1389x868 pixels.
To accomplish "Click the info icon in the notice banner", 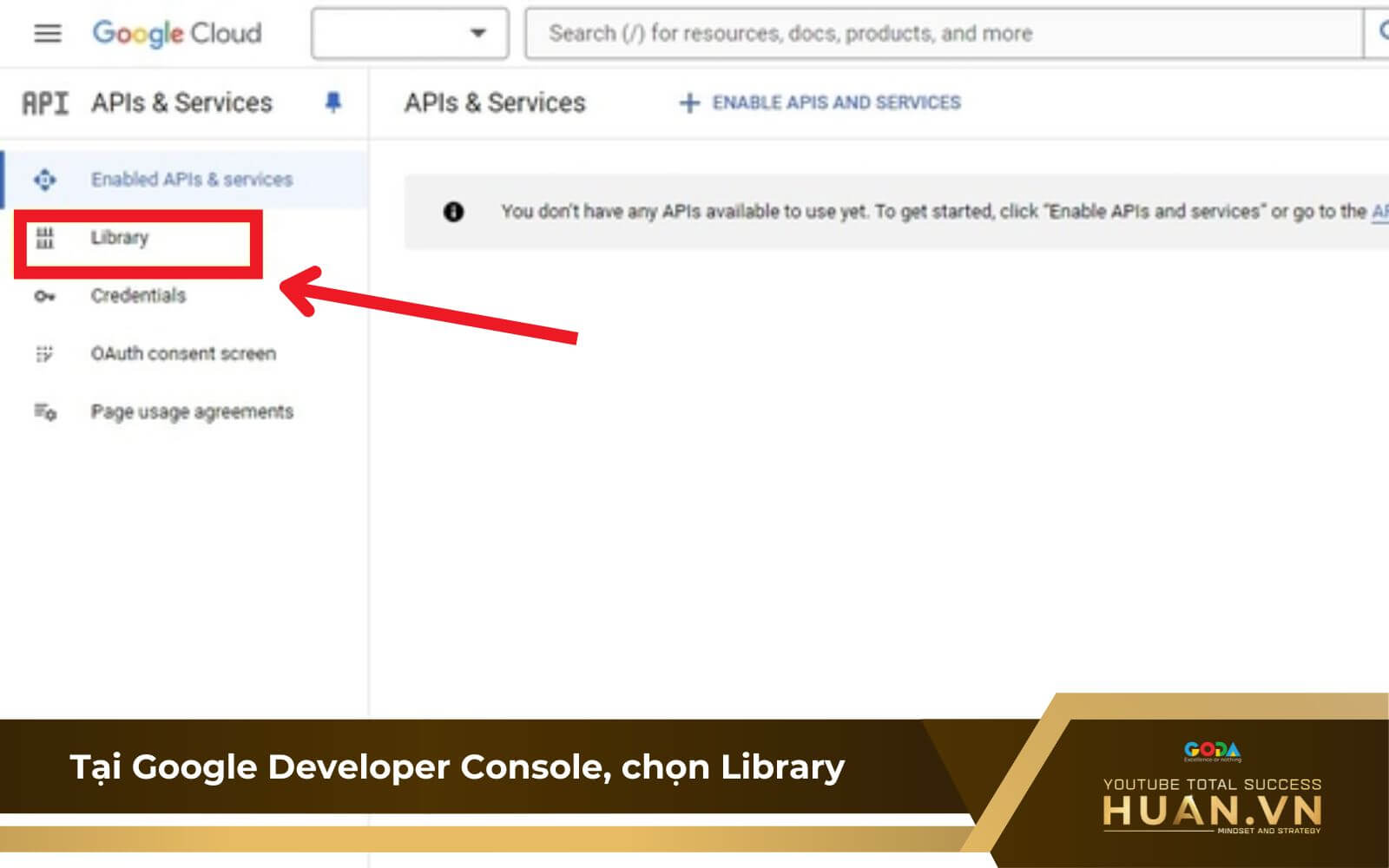I will tap(453, 212).
